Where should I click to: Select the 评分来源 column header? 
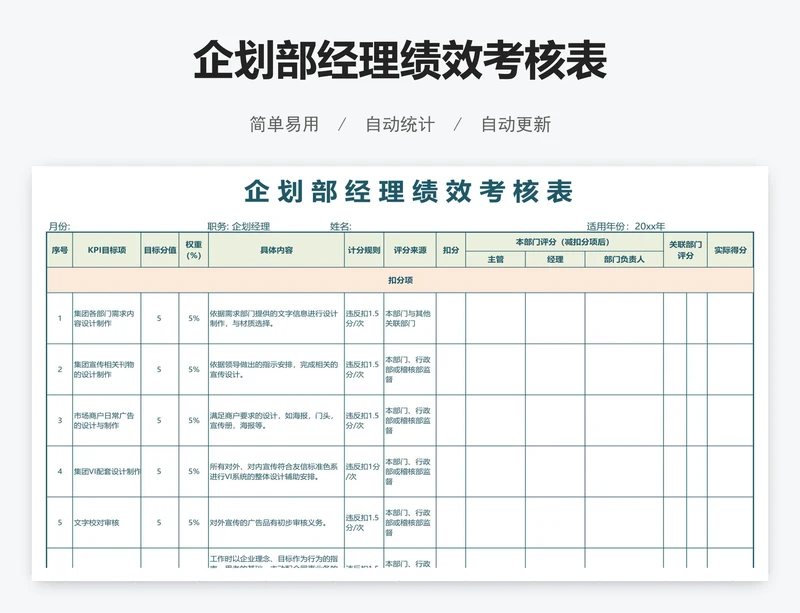[x=410, y=250]
